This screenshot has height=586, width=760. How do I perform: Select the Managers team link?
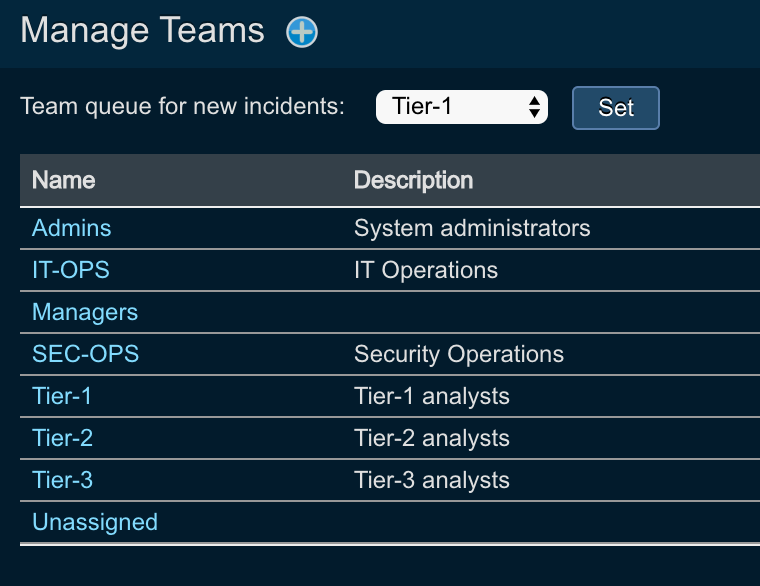click(85, 312)
